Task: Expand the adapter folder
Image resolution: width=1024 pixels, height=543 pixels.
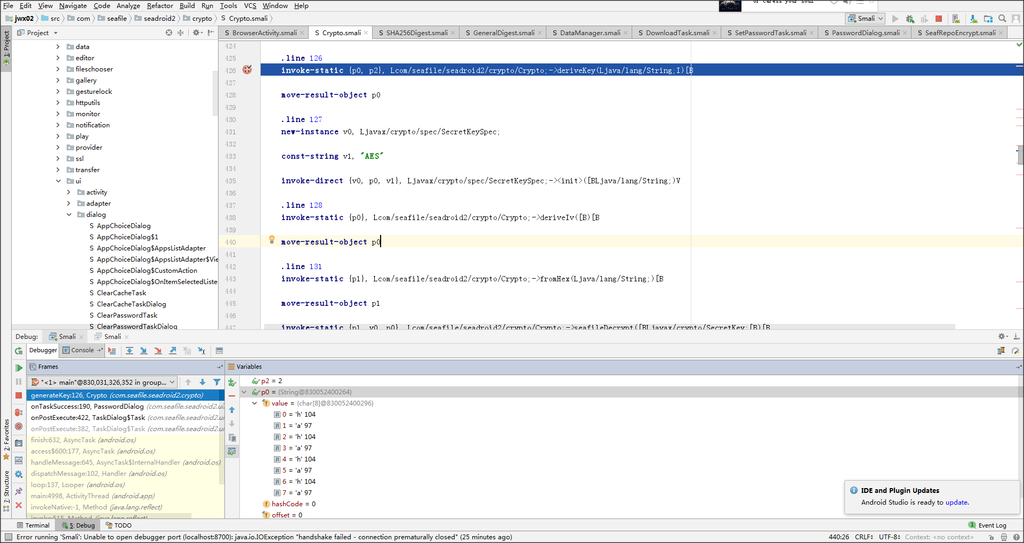Action: 69,203
